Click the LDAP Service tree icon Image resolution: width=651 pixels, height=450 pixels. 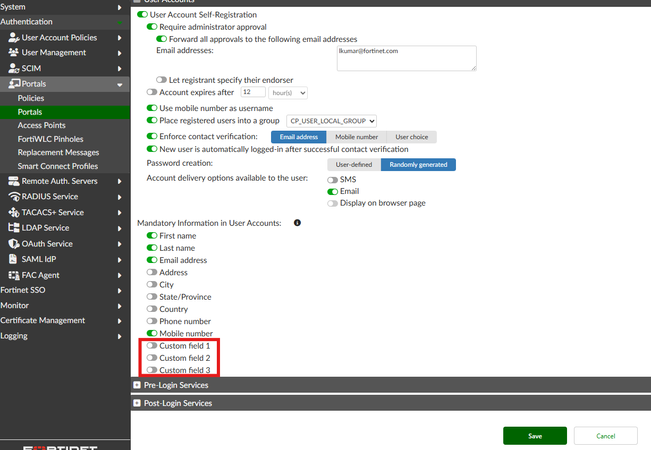(14, 227)
